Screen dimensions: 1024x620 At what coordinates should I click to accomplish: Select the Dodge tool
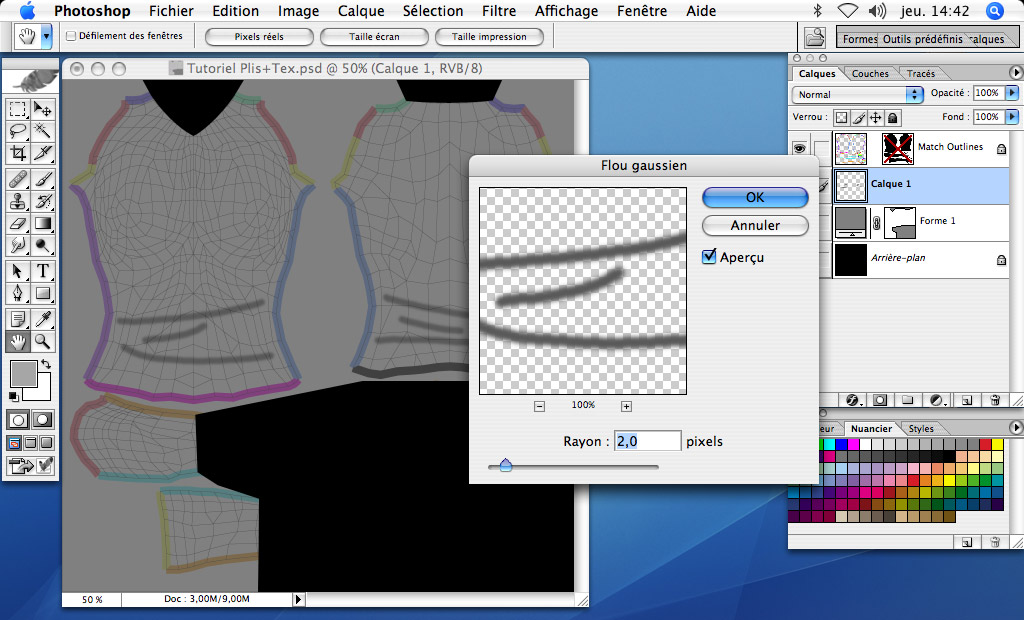[43, 246]
